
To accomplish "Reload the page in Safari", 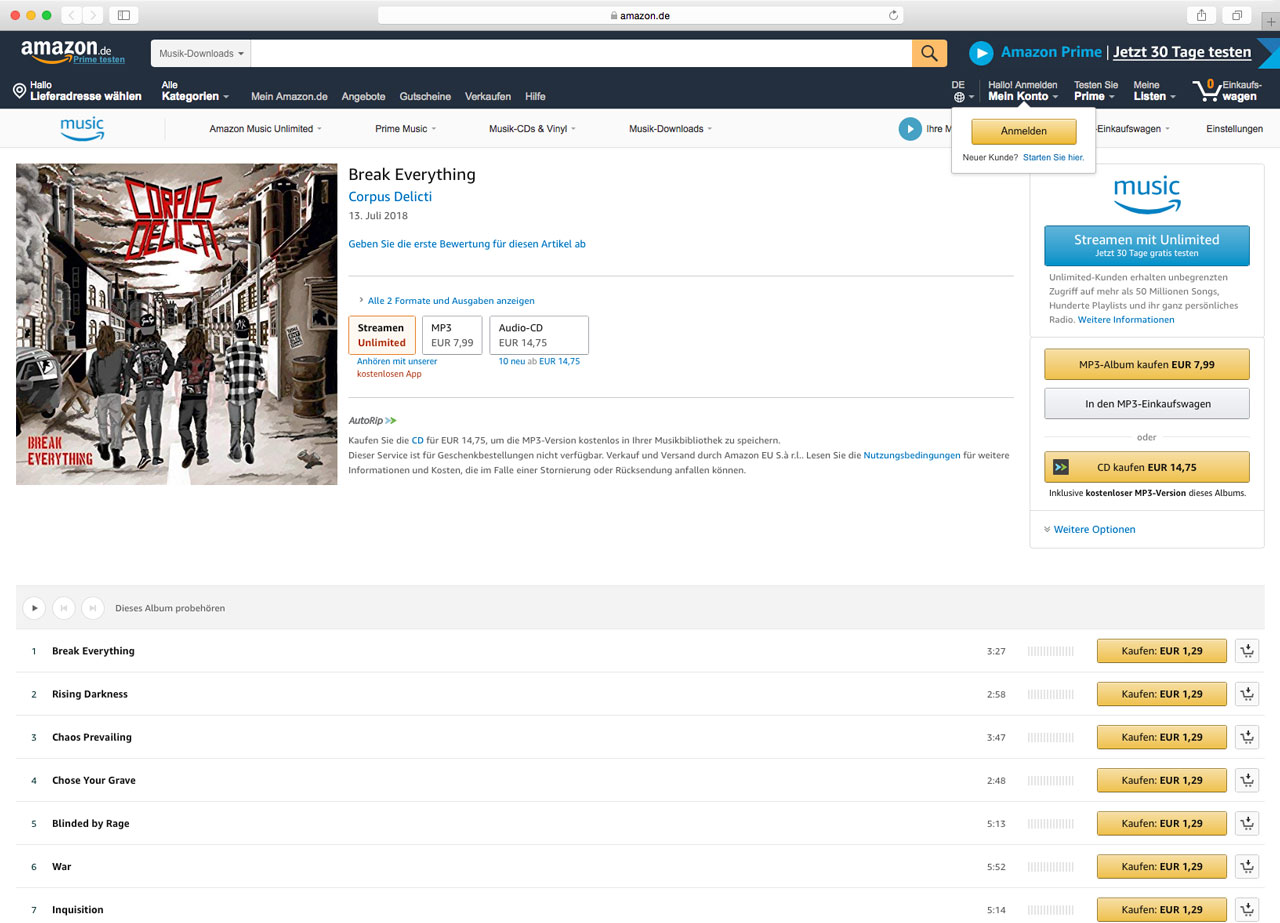I will (893, 15).
